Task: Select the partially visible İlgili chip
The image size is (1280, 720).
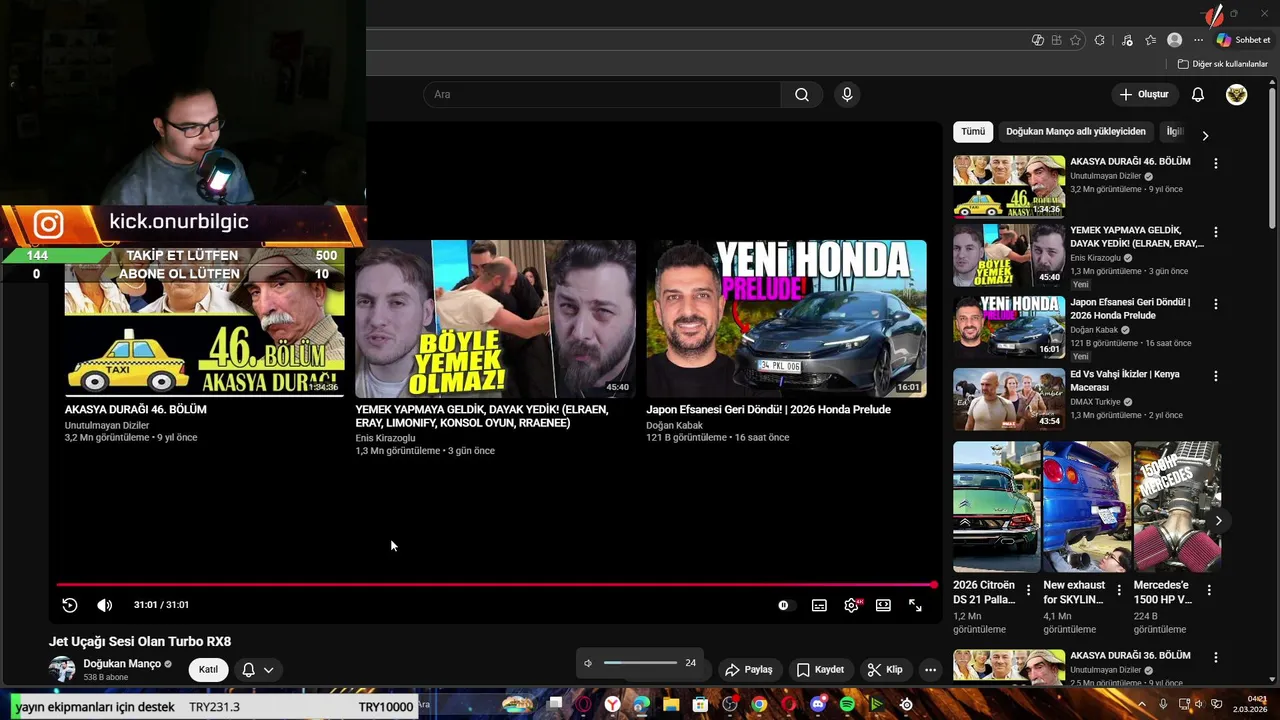Action: [1174, 131]
